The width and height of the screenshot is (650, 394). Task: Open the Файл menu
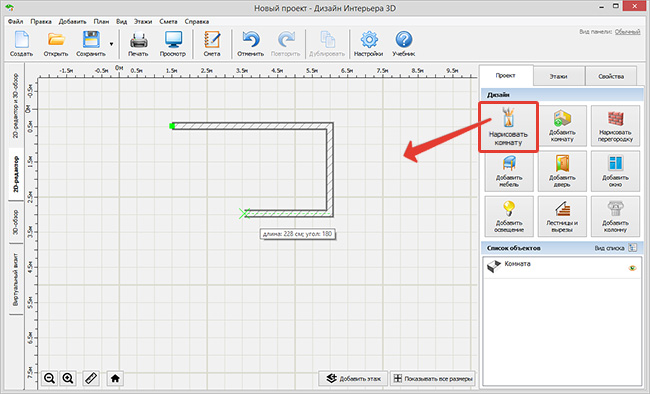[15, 21]
